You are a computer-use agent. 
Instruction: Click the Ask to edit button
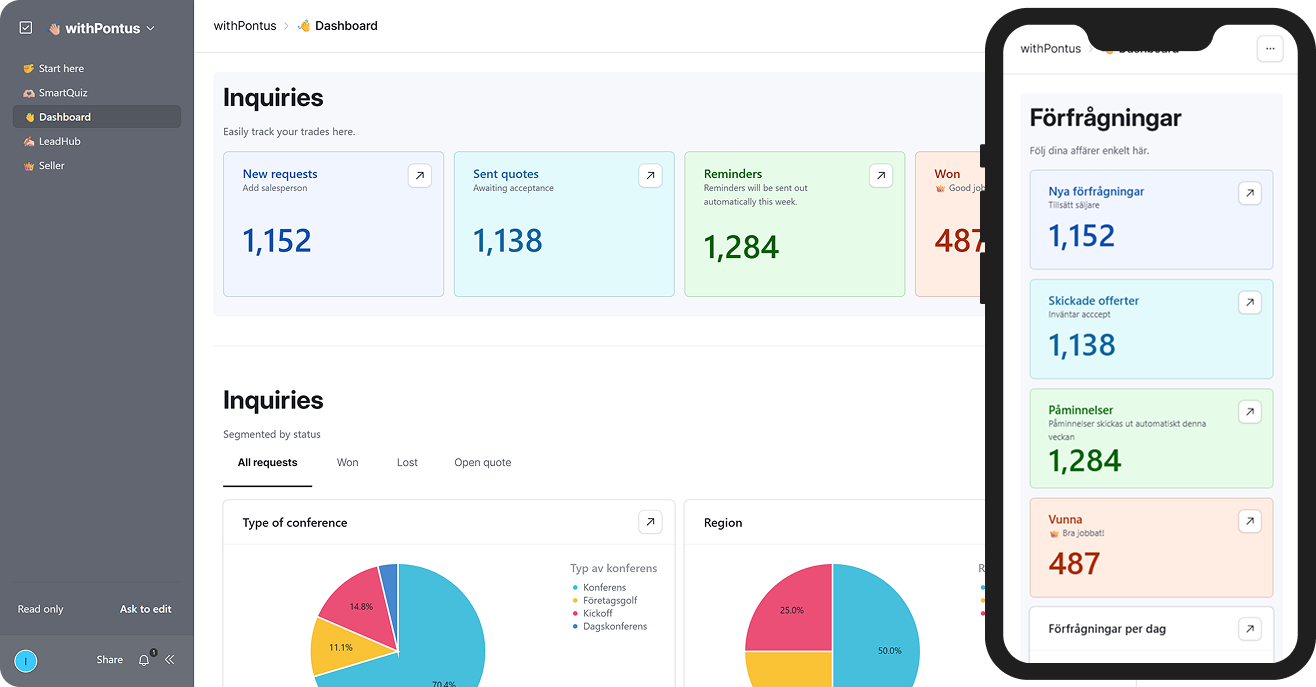(x=146, y=609)
